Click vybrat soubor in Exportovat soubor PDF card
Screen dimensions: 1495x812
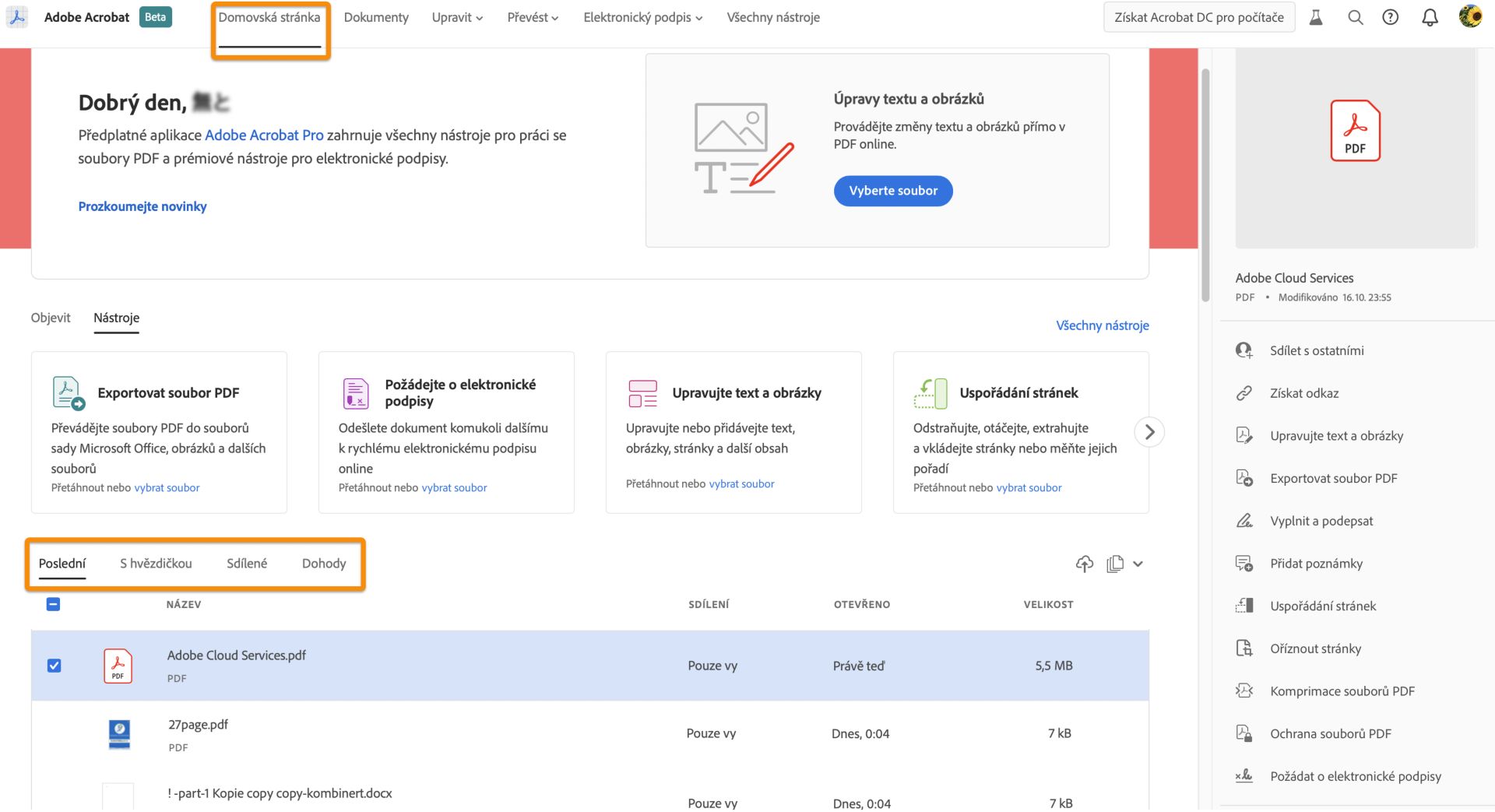pyautogui.click(x=167, y=488)
